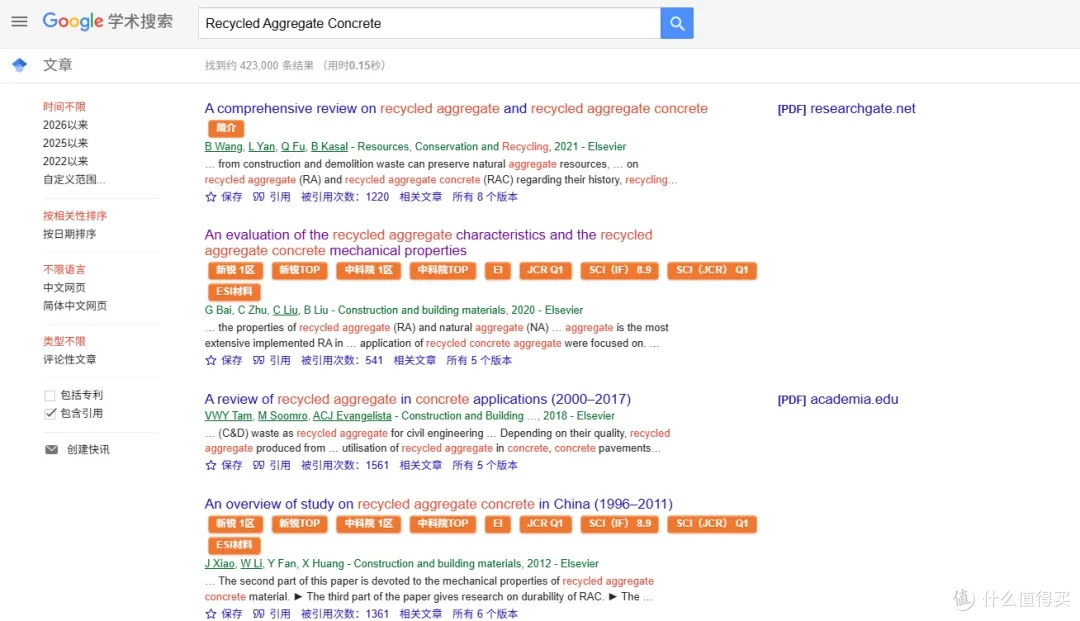Screen dimensions: 1080x621
Task: Click the star save icon under J Xiao article
Action: point(211,614)
